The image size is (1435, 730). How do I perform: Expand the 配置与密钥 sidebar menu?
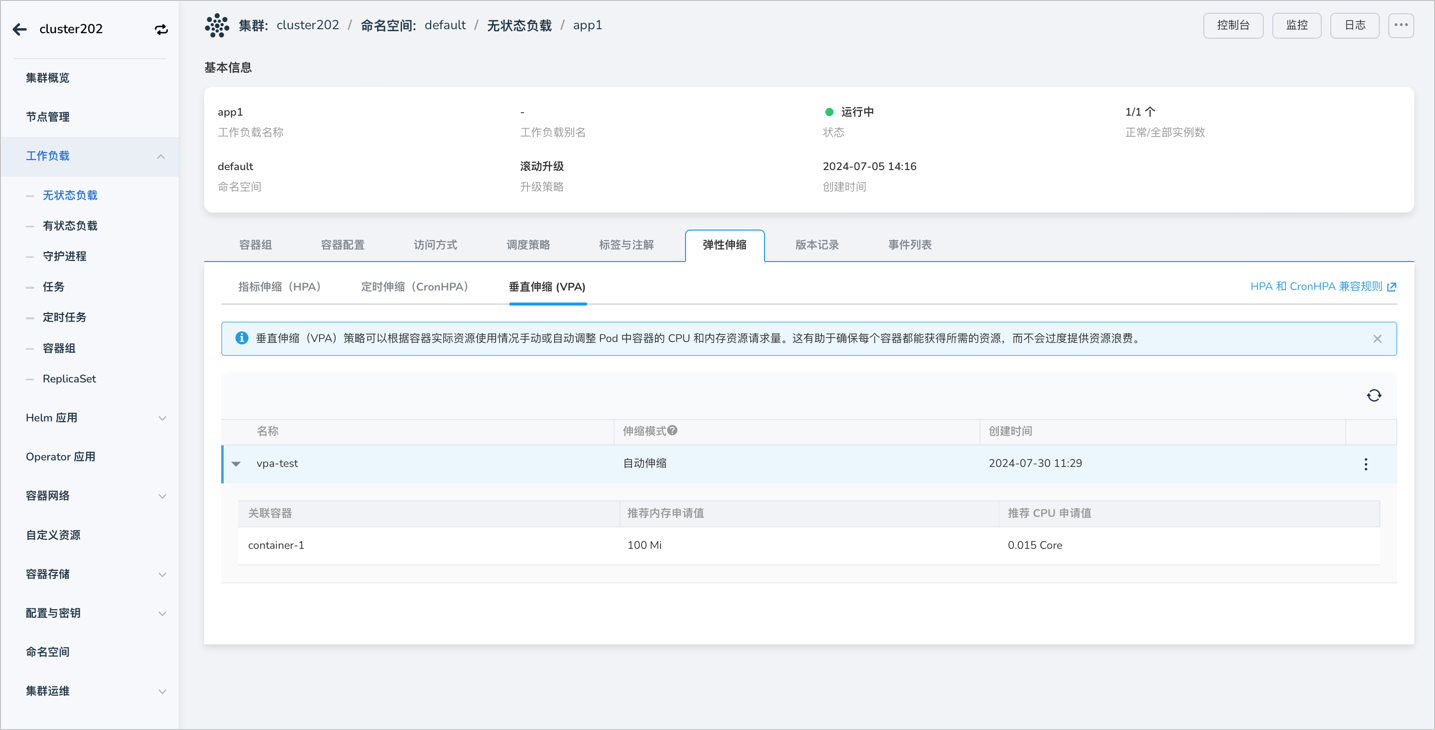pos(162,614)
